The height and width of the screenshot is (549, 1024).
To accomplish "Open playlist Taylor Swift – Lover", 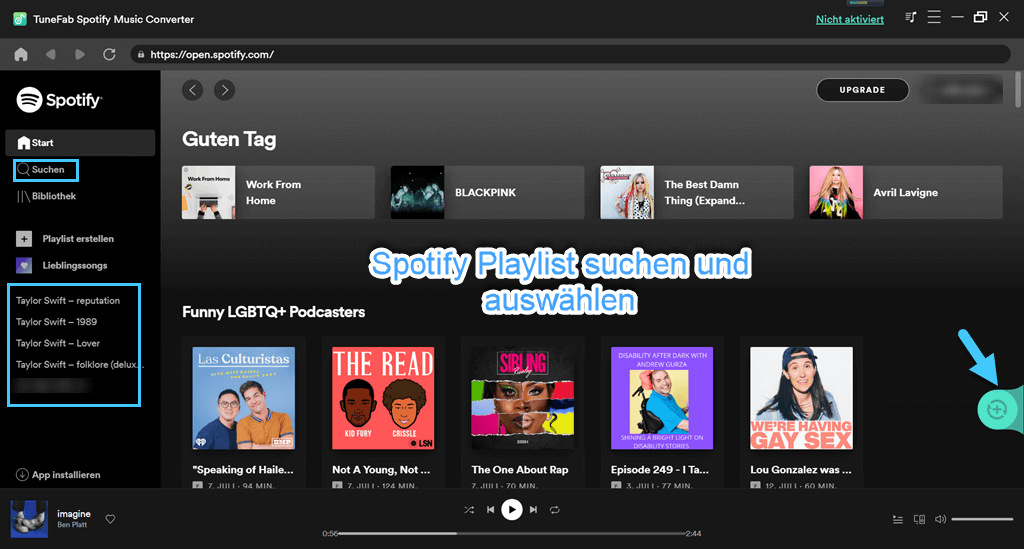I will click(57, 343).
